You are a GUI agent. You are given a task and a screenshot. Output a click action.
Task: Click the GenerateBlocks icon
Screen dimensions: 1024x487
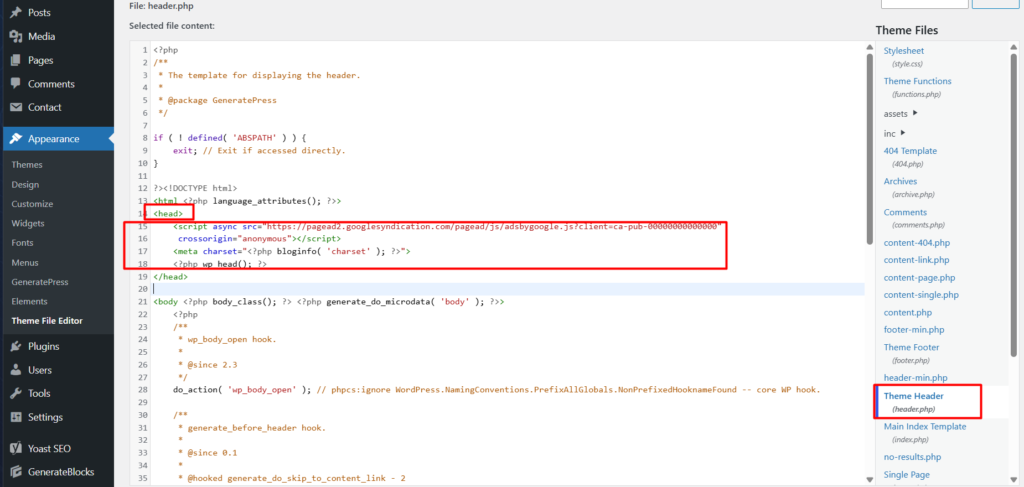coord(16,472)
